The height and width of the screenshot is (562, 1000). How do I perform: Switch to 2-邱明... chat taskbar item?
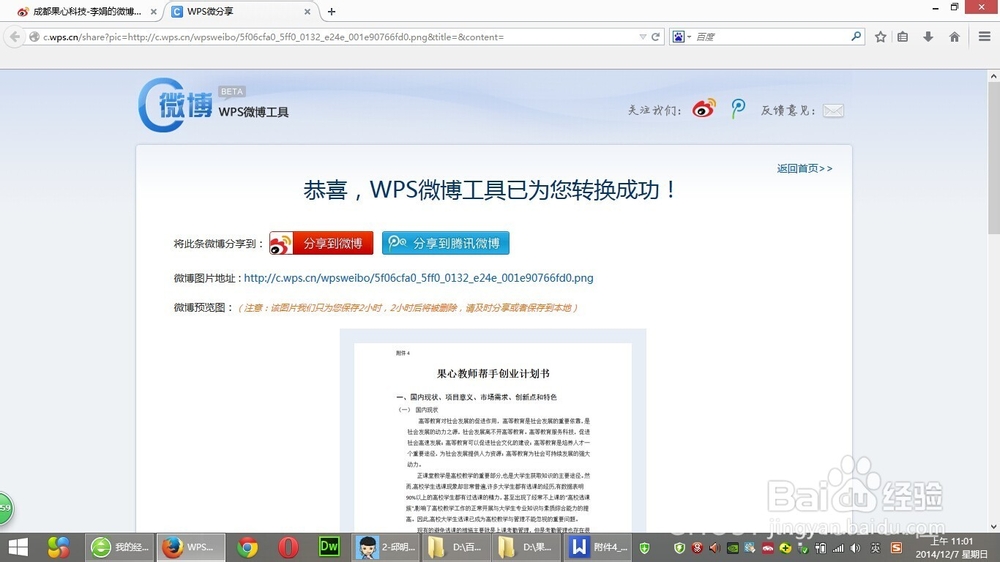386,547
